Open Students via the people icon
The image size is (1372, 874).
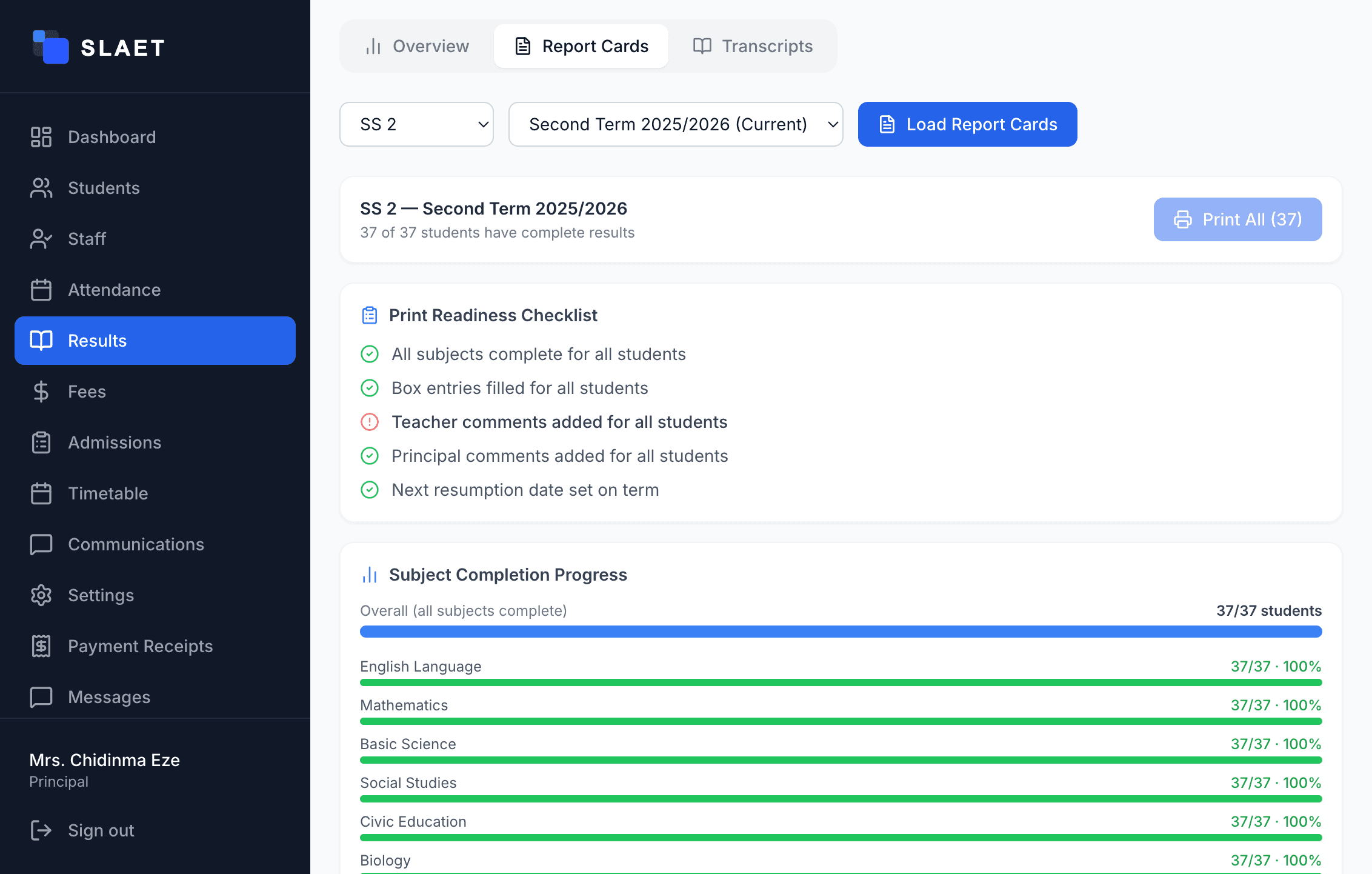(x=41, y=188)
